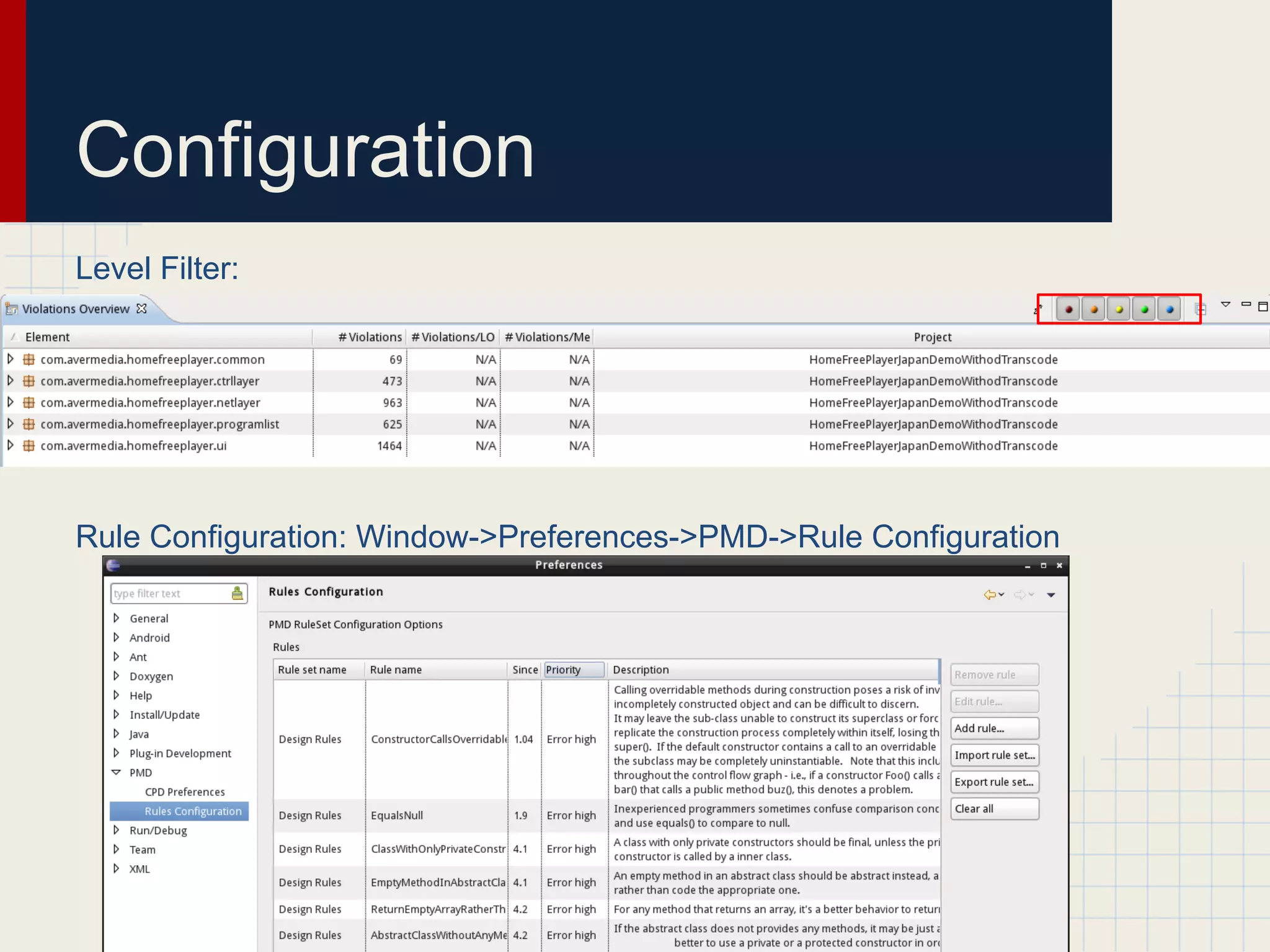Select CPD Preferences in the tree
This screenshot has width=1270, height=952.
(x=184, y=792)
